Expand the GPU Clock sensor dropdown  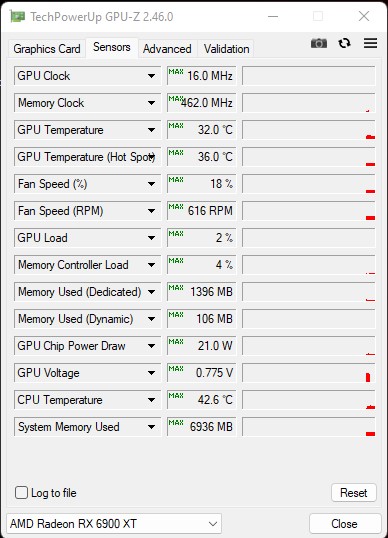click(x=151, y=76)
